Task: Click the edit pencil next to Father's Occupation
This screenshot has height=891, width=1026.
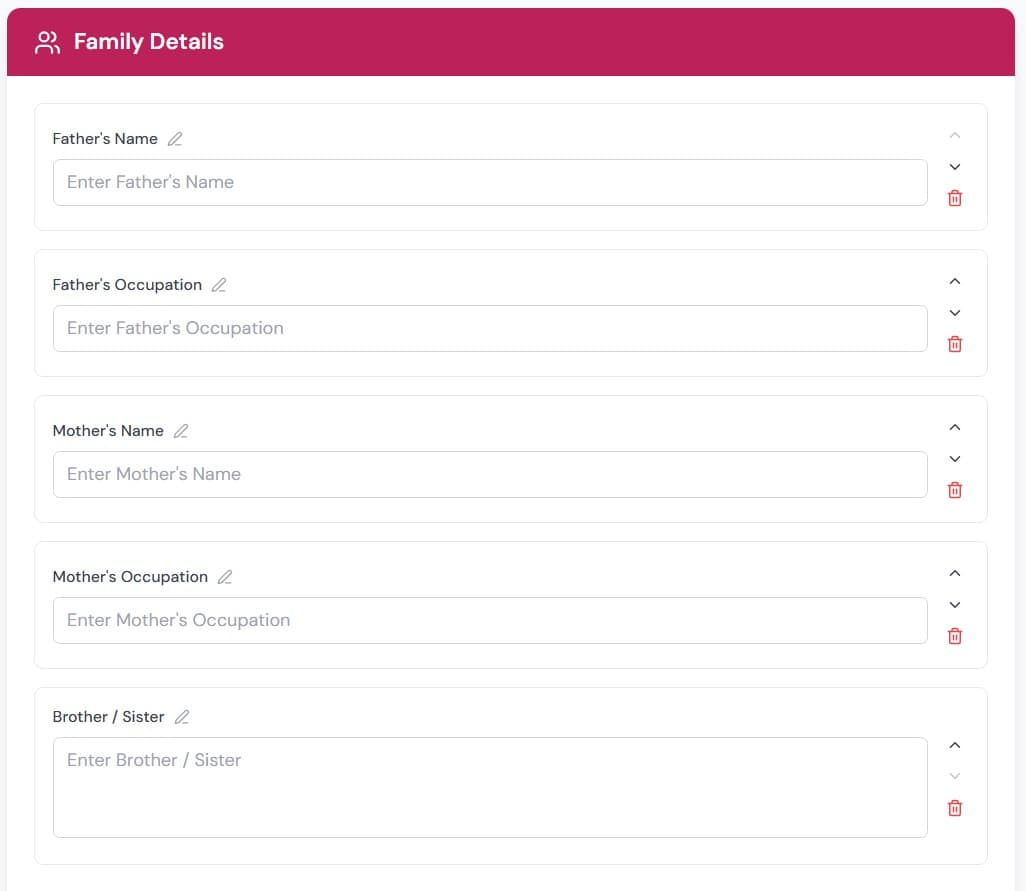Action: [220, 284]
